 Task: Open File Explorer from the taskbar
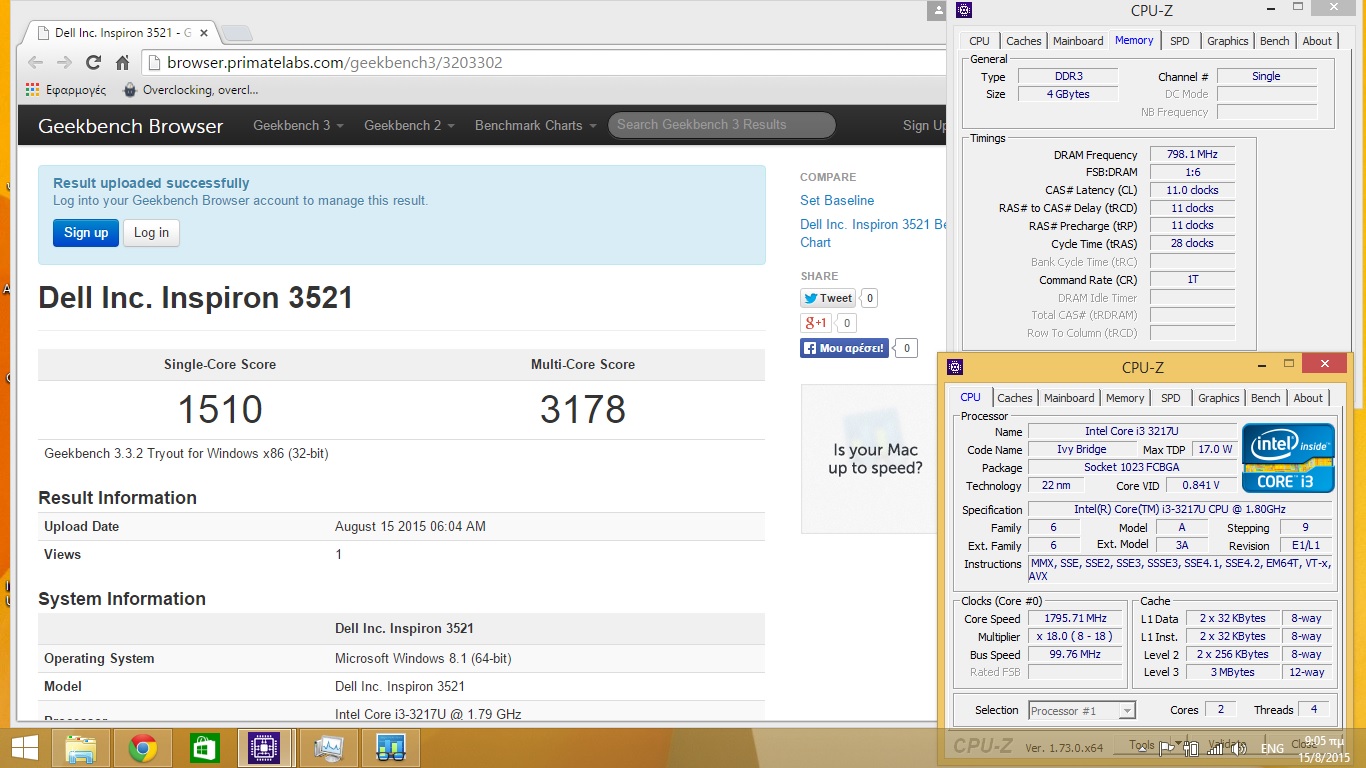[81, 748]
